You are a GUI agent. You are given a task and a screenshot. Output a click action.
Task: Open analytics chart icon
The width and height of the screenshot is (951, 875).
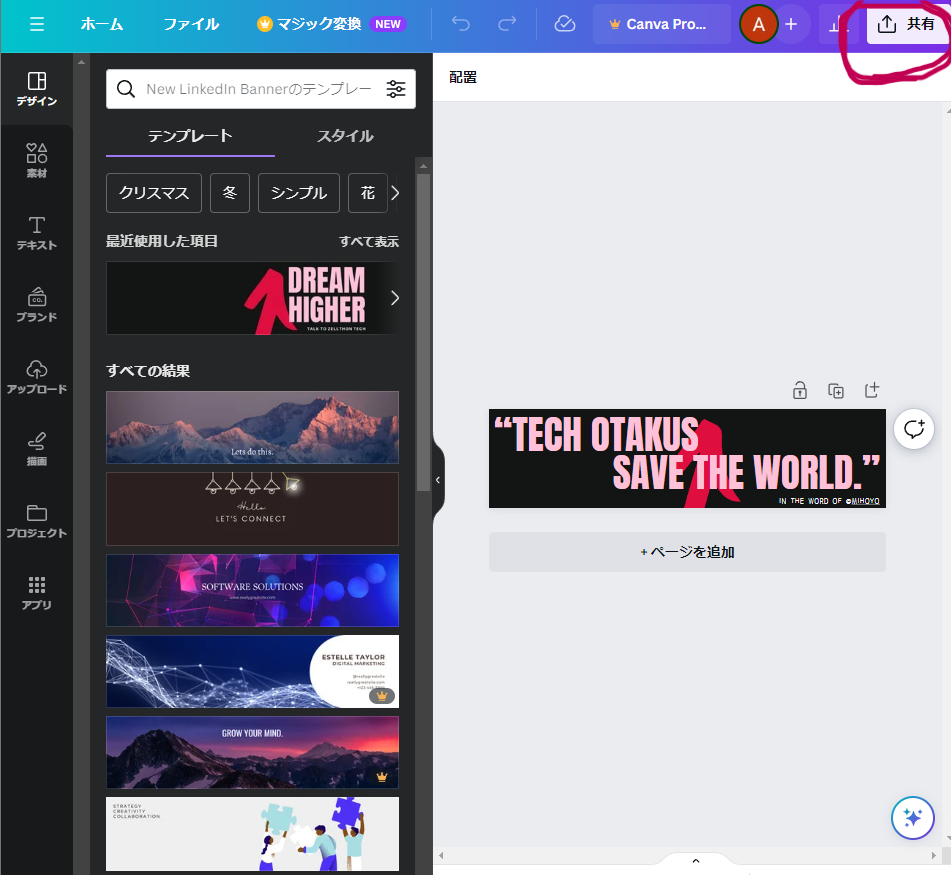[838, 24]
